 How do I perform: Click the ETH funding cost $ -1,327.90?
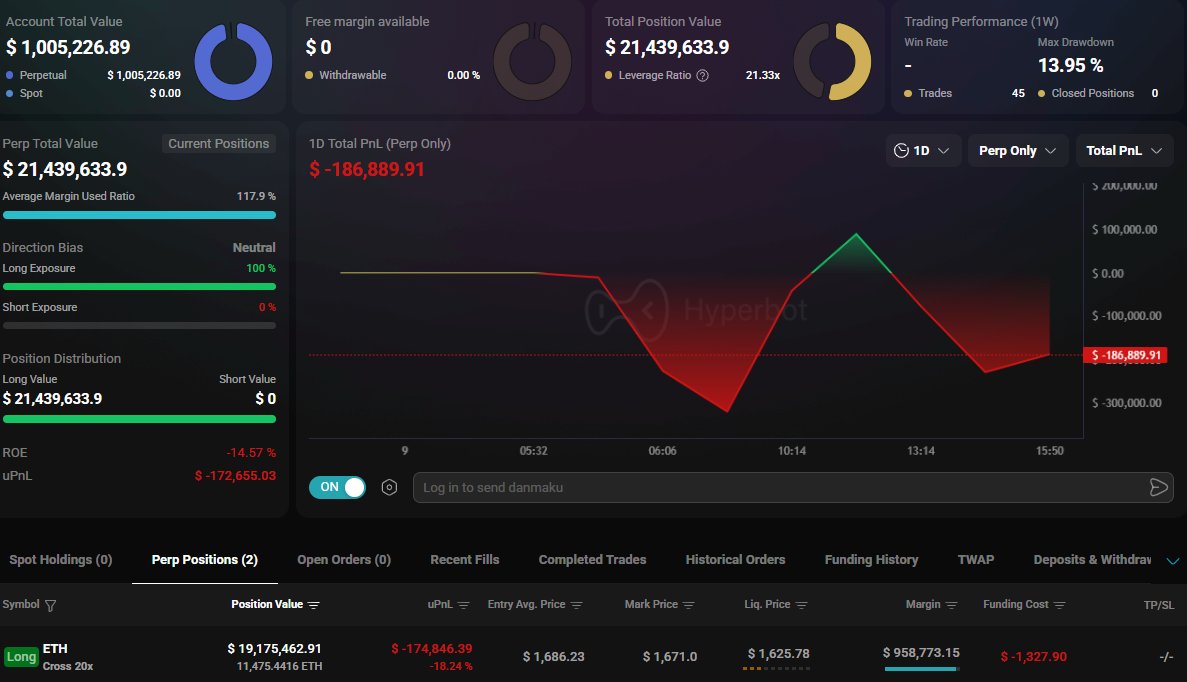coord(1033,656)
